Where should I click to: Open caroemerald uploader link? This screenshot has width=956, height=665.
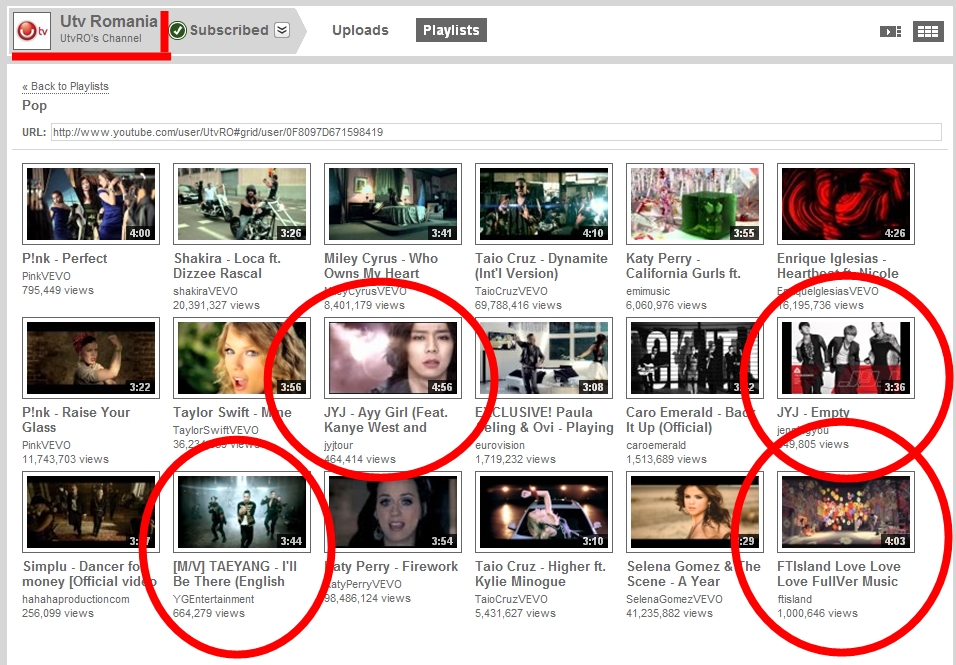(656, 446)
